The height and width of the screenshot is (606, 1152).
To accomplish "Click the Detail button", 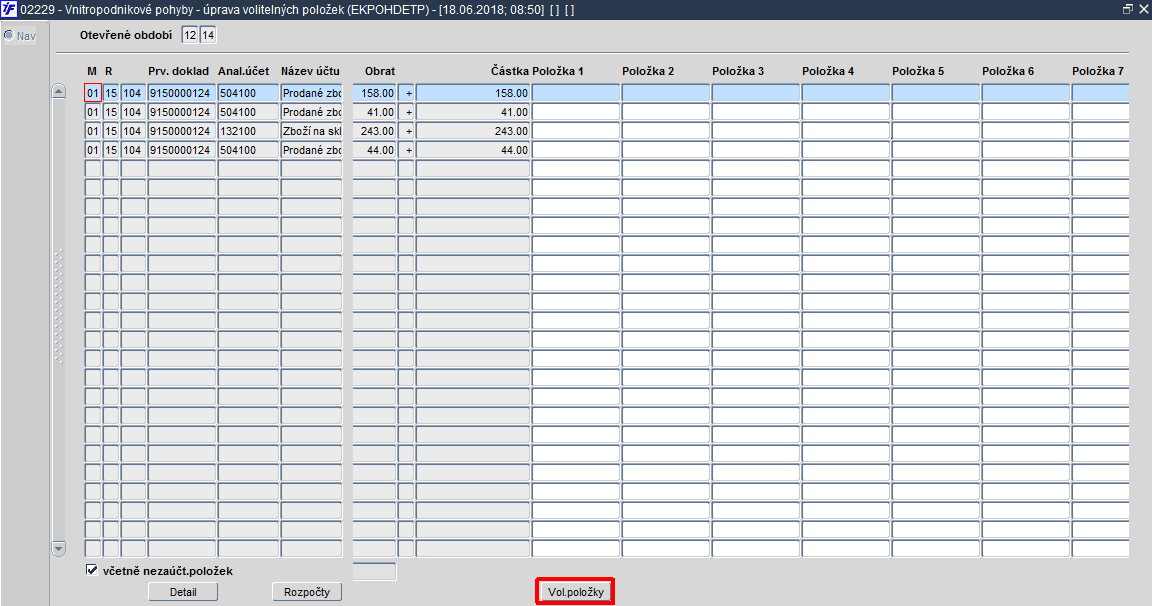I will tap(183, 592).
